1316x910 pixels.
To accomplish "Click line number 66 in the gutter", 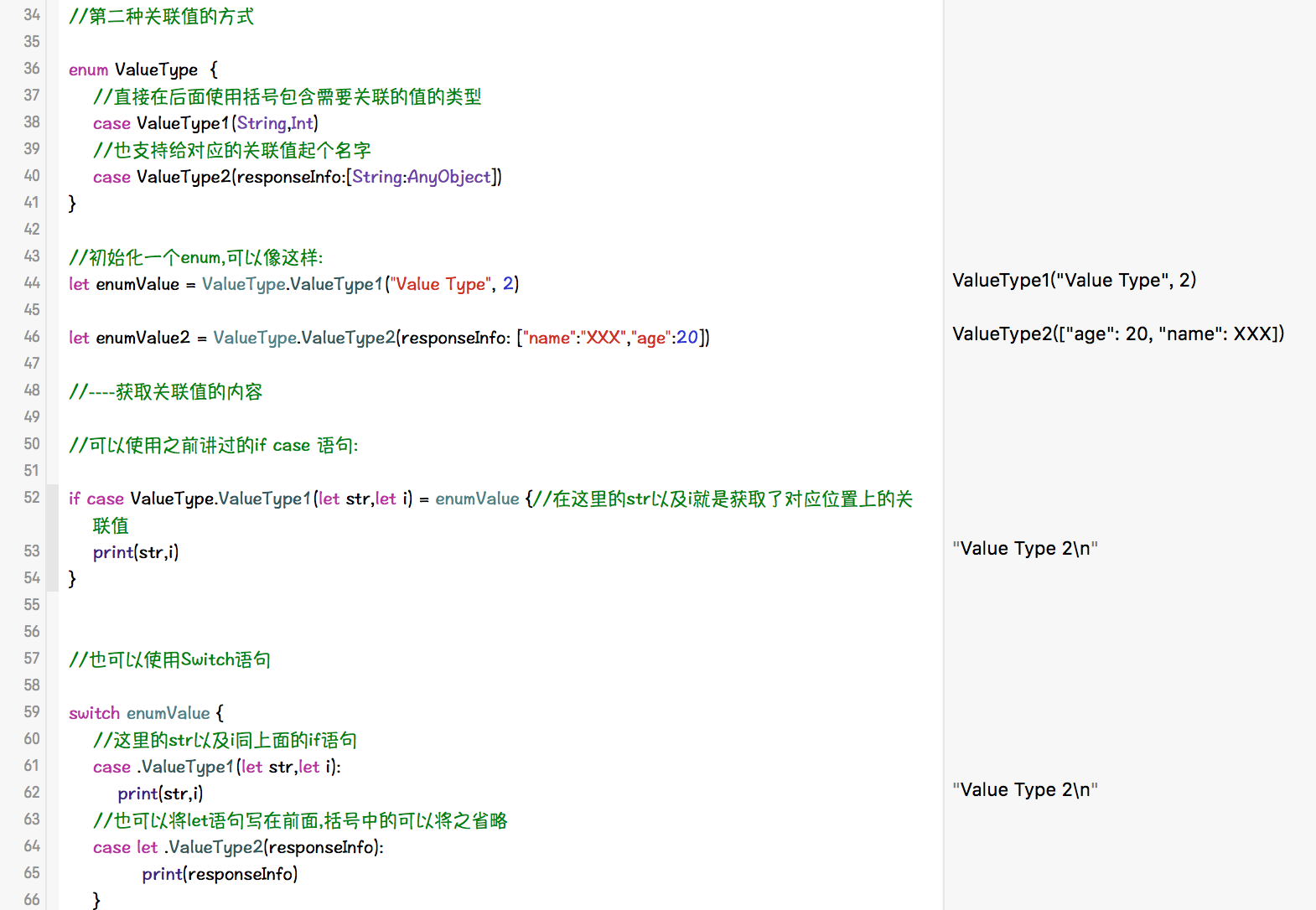I will tap(32, 900).
